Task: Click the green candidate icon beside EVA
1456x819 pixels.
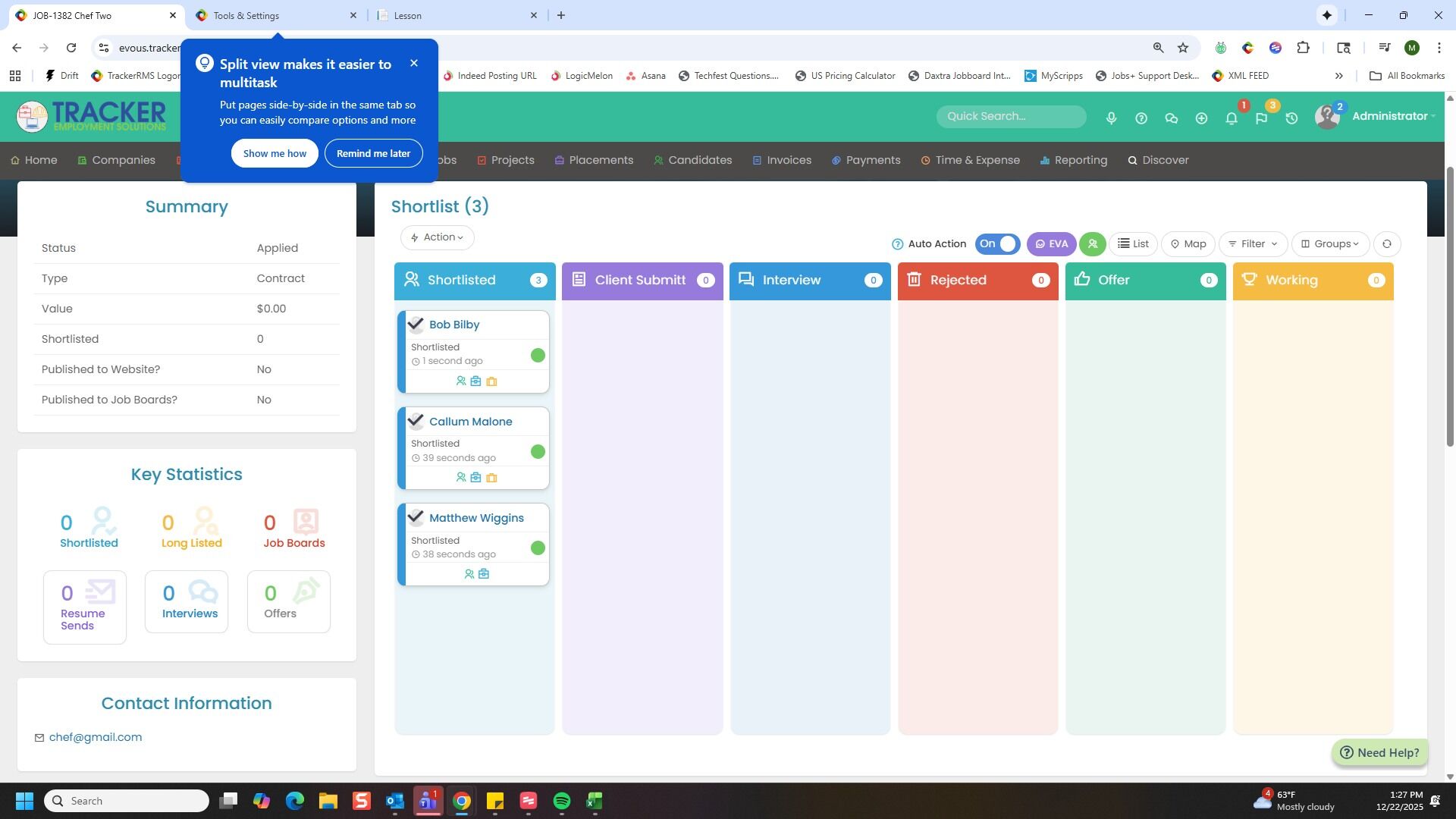Action: [1092, 244]
